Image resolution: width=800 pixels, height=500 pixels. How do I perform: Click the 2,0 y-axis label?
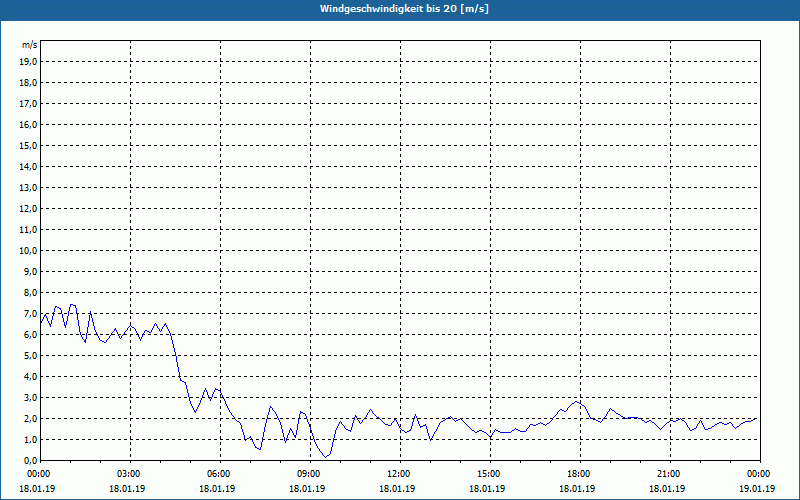(30, 418)
